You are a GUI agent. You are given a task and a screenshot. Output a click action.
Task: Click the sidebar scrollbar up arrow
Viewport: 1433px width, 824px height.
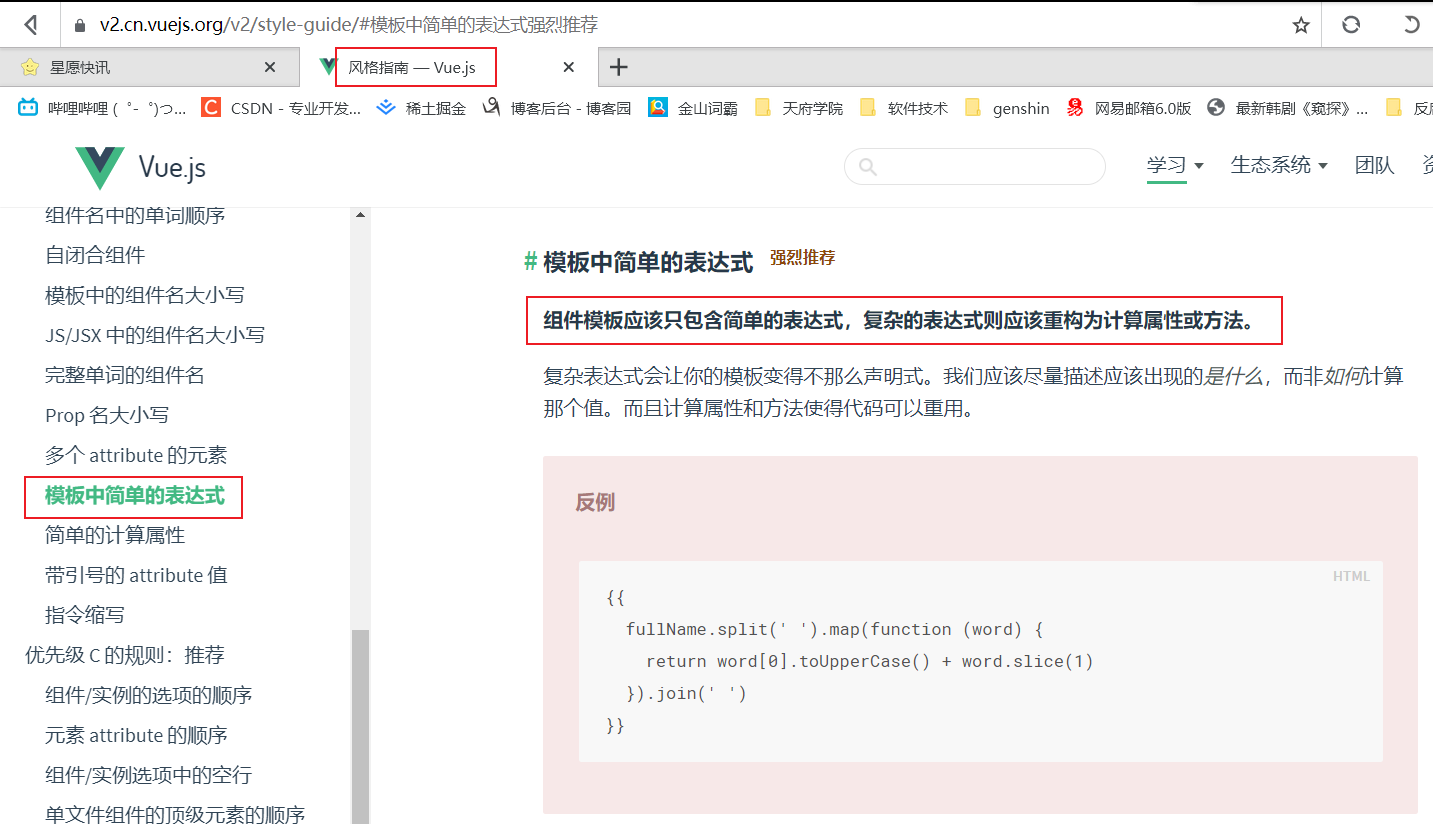(360, 215)
